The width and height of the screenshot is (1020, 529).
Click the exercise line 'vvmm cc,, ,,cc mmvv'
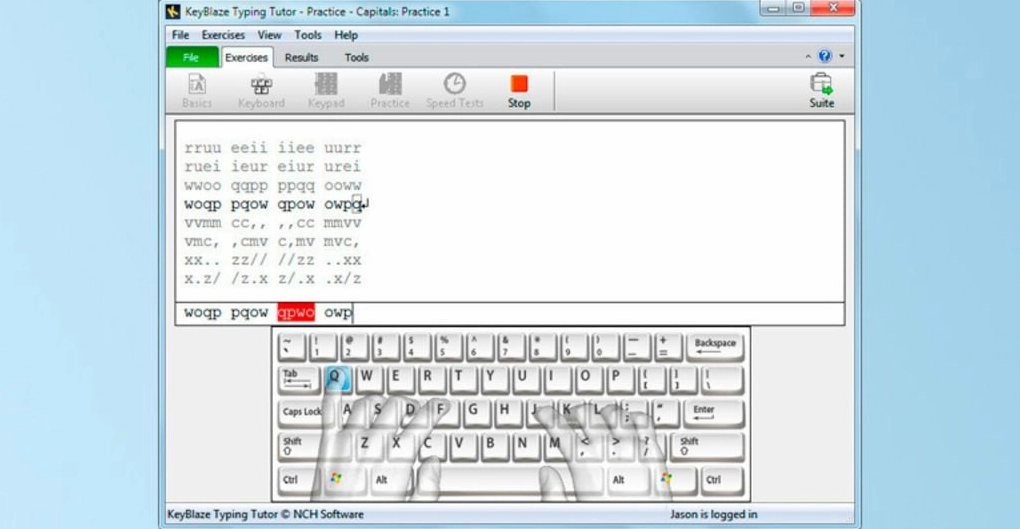pos(273,223)
